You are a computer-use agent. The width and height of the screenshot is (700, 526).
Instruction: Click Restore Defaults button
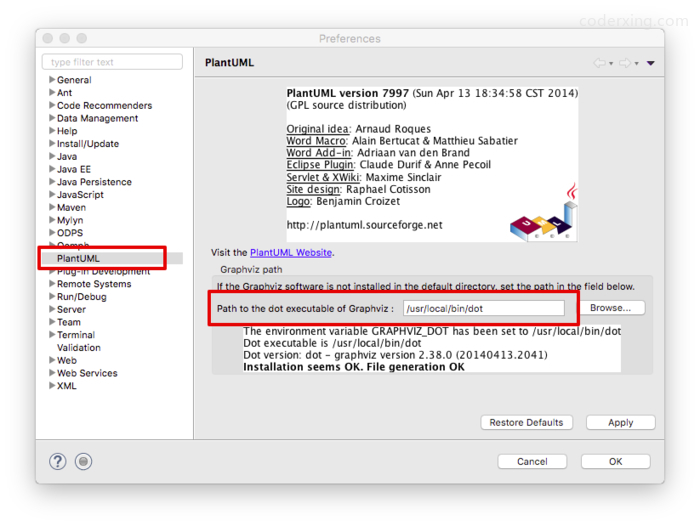526,422
